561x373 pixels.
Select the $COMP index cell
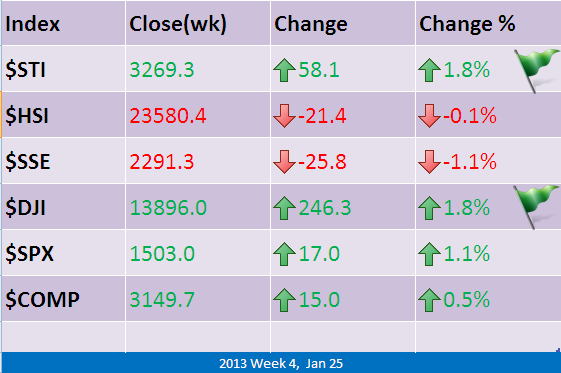[63, 299]
